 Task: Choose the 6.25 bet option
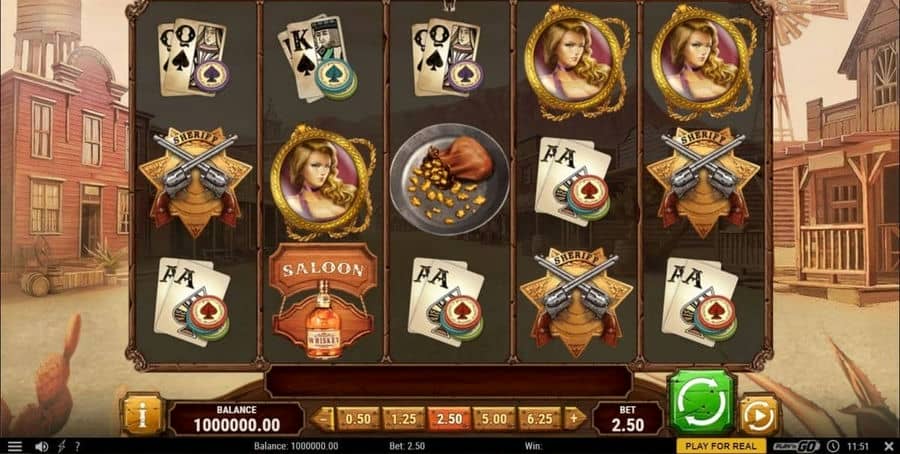[540, 418]
